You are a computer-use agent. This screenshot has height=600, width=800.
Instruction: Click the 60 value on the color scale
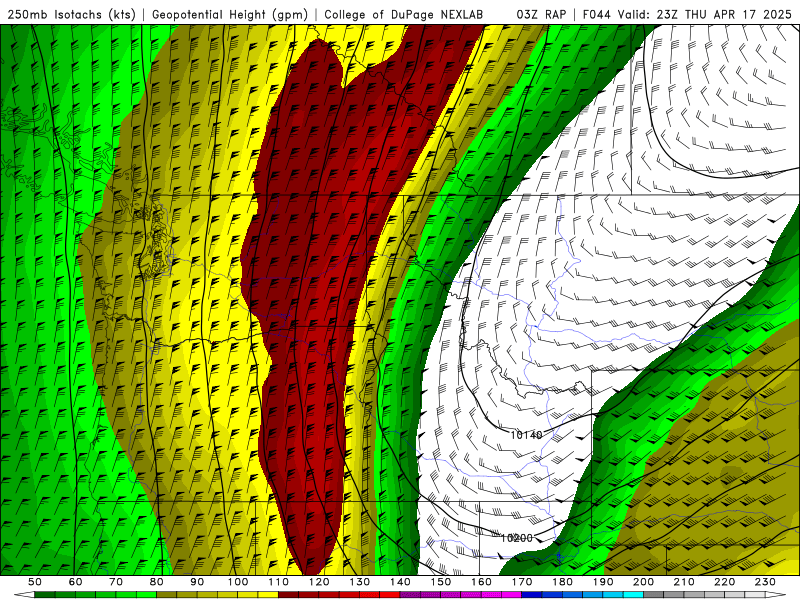[x=76, y=582]
